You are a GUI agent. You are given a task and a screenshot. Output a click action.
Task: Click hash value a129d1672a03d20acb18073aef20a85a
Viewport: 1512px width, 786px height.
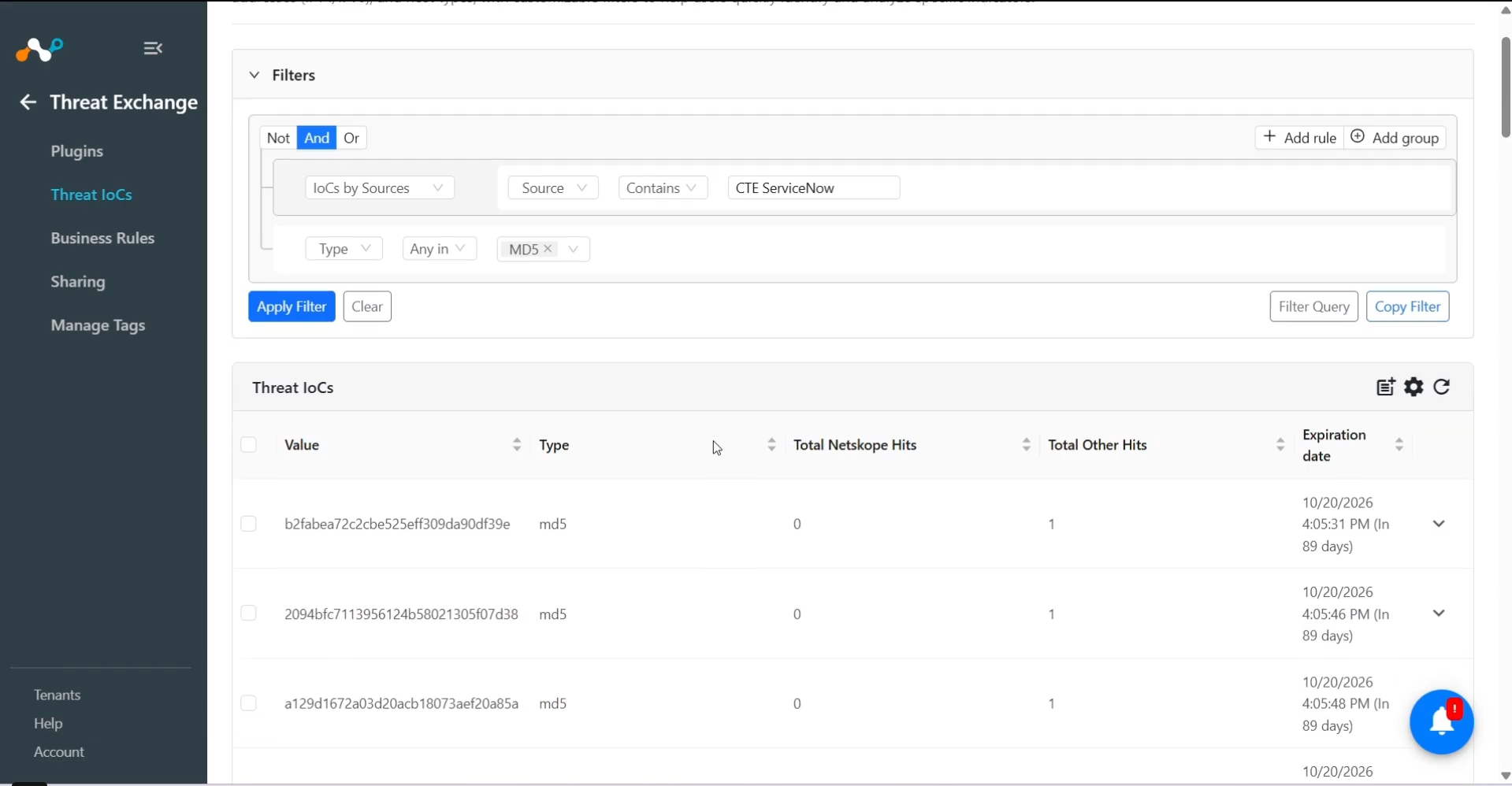point(401,703)
